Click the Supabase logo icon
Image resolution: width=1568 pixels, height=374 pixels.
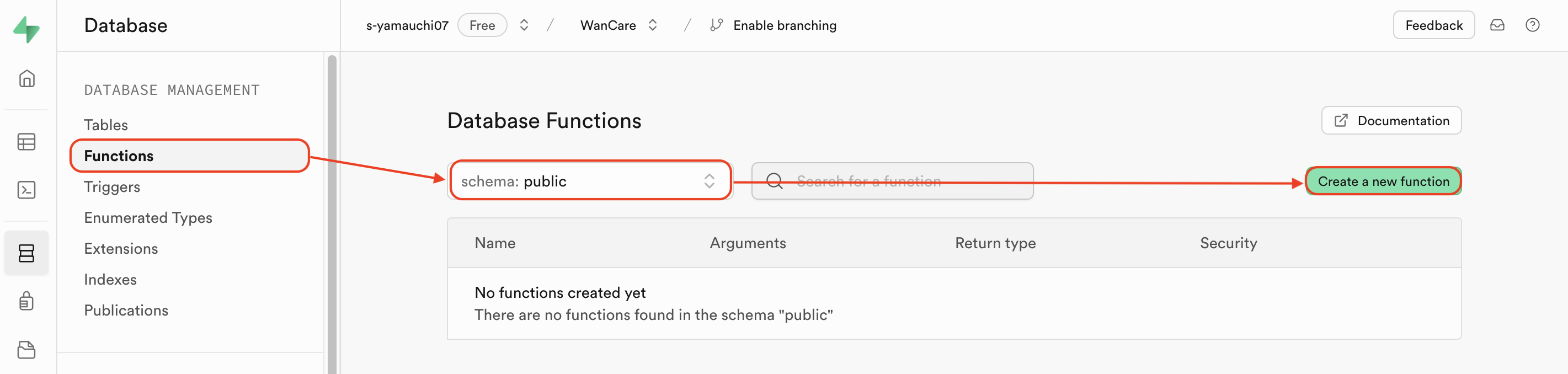(27, 29)
